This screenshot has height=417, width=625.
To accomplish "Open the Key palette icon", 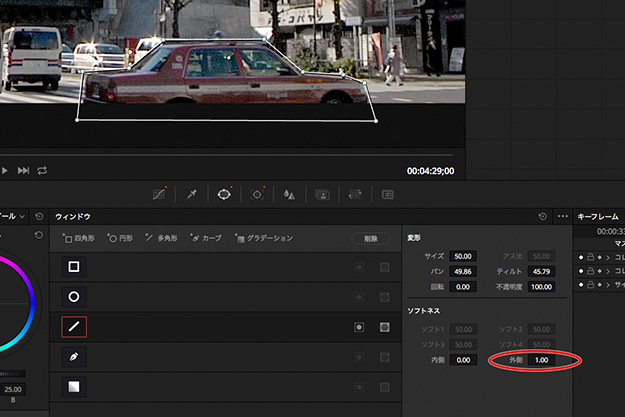I will point(322,194).
